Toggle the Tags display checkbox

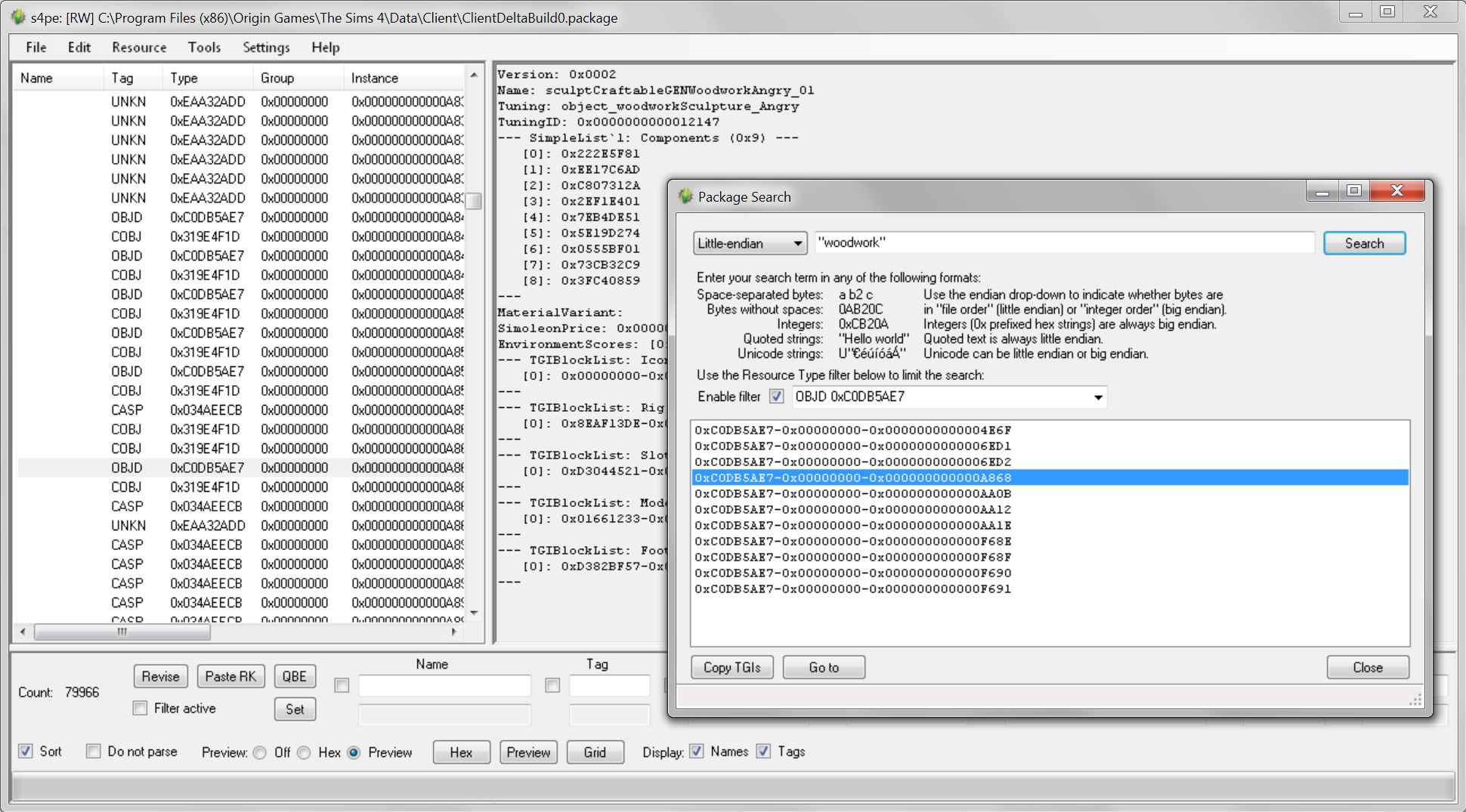pos(764,752)
